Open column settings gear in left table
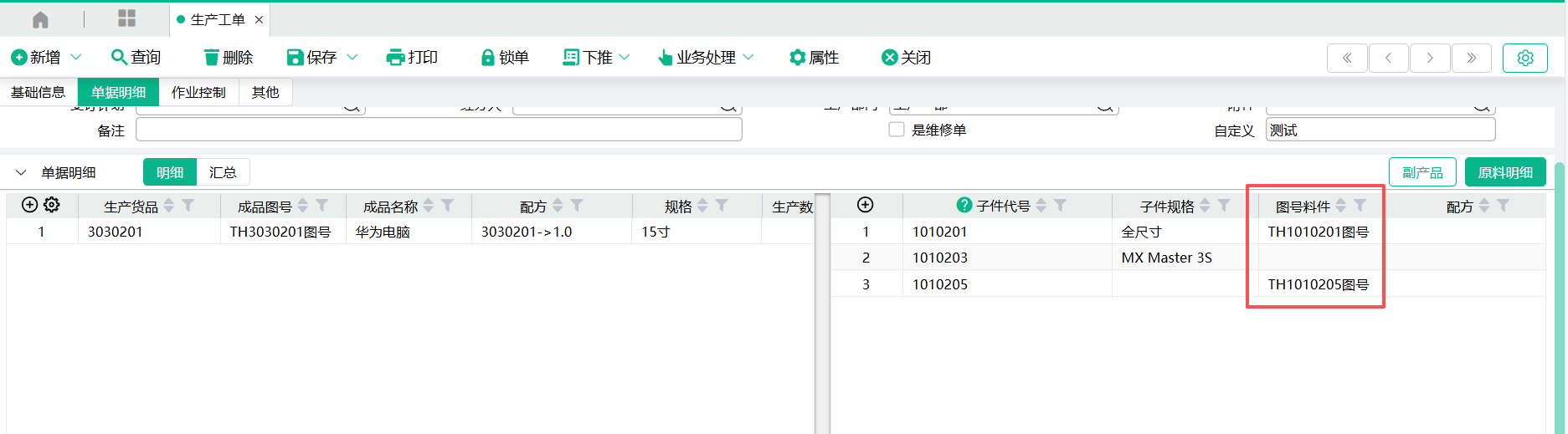This screenshot has height=434, width=1568. pyautogui.click(x=52, y=205)
